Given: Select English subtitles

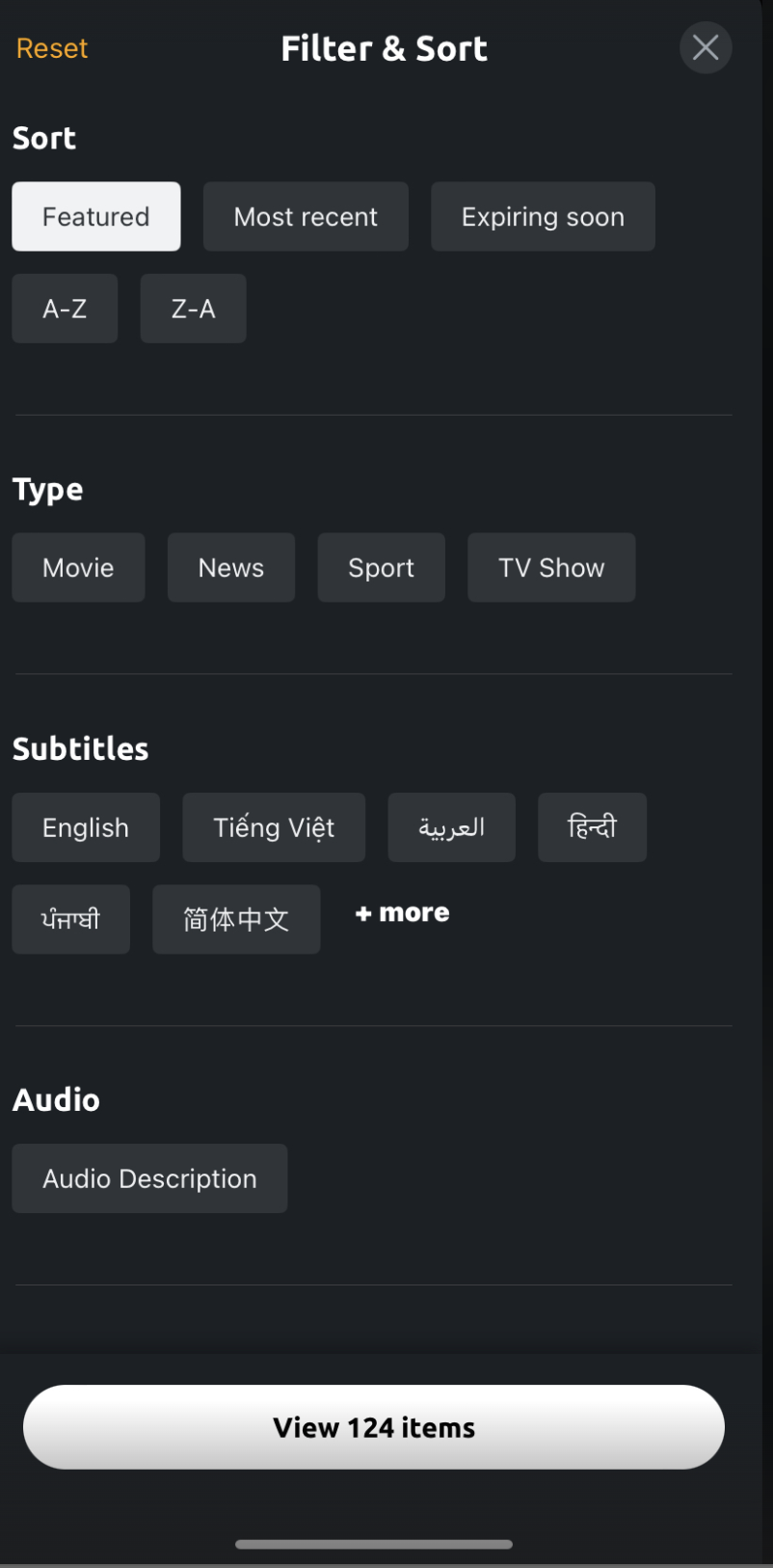Looking at the screenshot, I should pos(86,827).
